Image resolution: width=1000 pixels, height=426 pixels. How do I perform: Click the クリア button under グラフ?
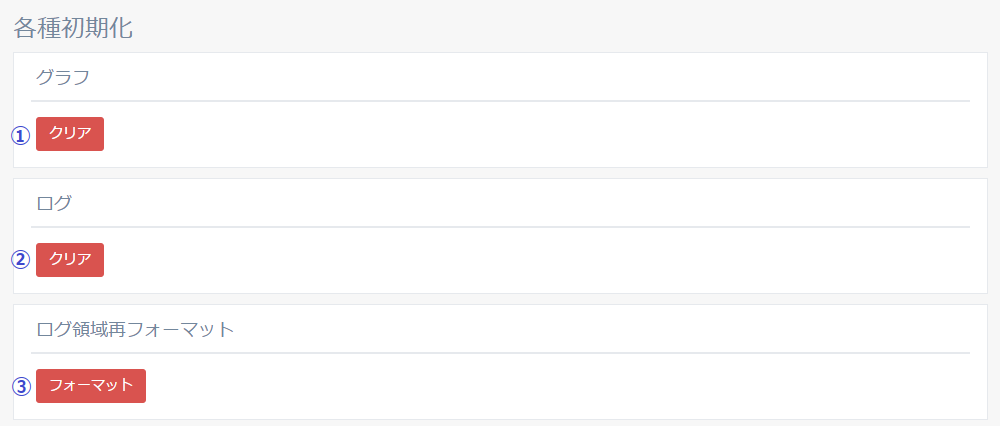70,134
